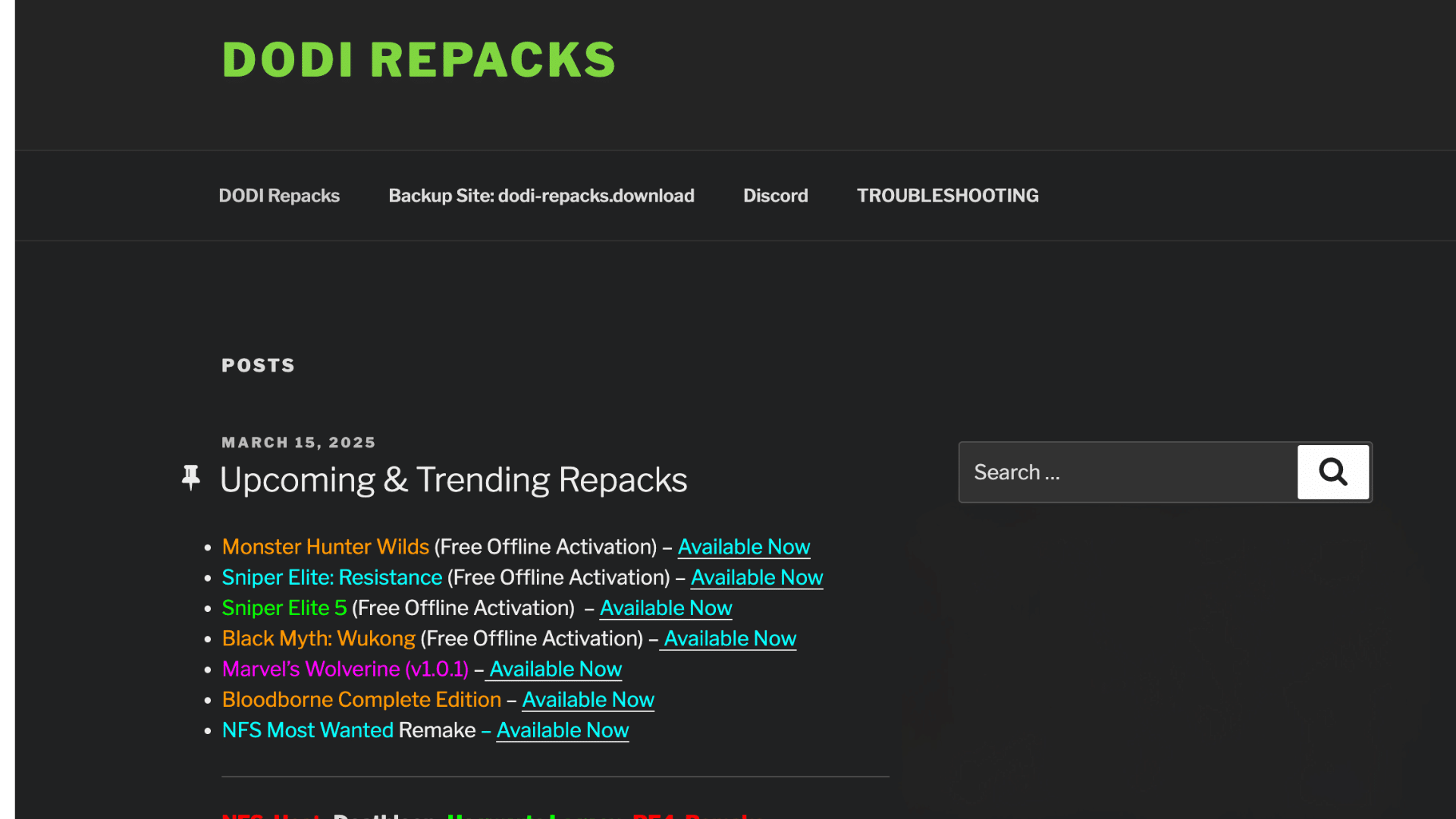The image size is (1456, 819).
Task: Click Available Now for Monster Hunter Wilds
Action: pyautogui.click(x=744, y=547)
